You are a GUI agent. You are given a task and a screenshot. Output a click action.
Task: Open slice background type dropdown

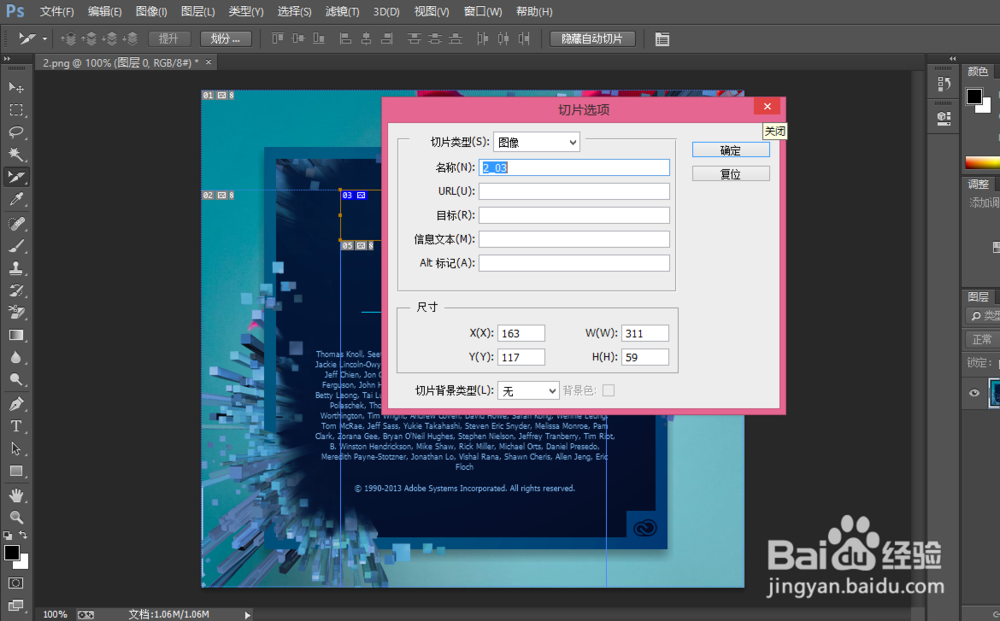528,391
